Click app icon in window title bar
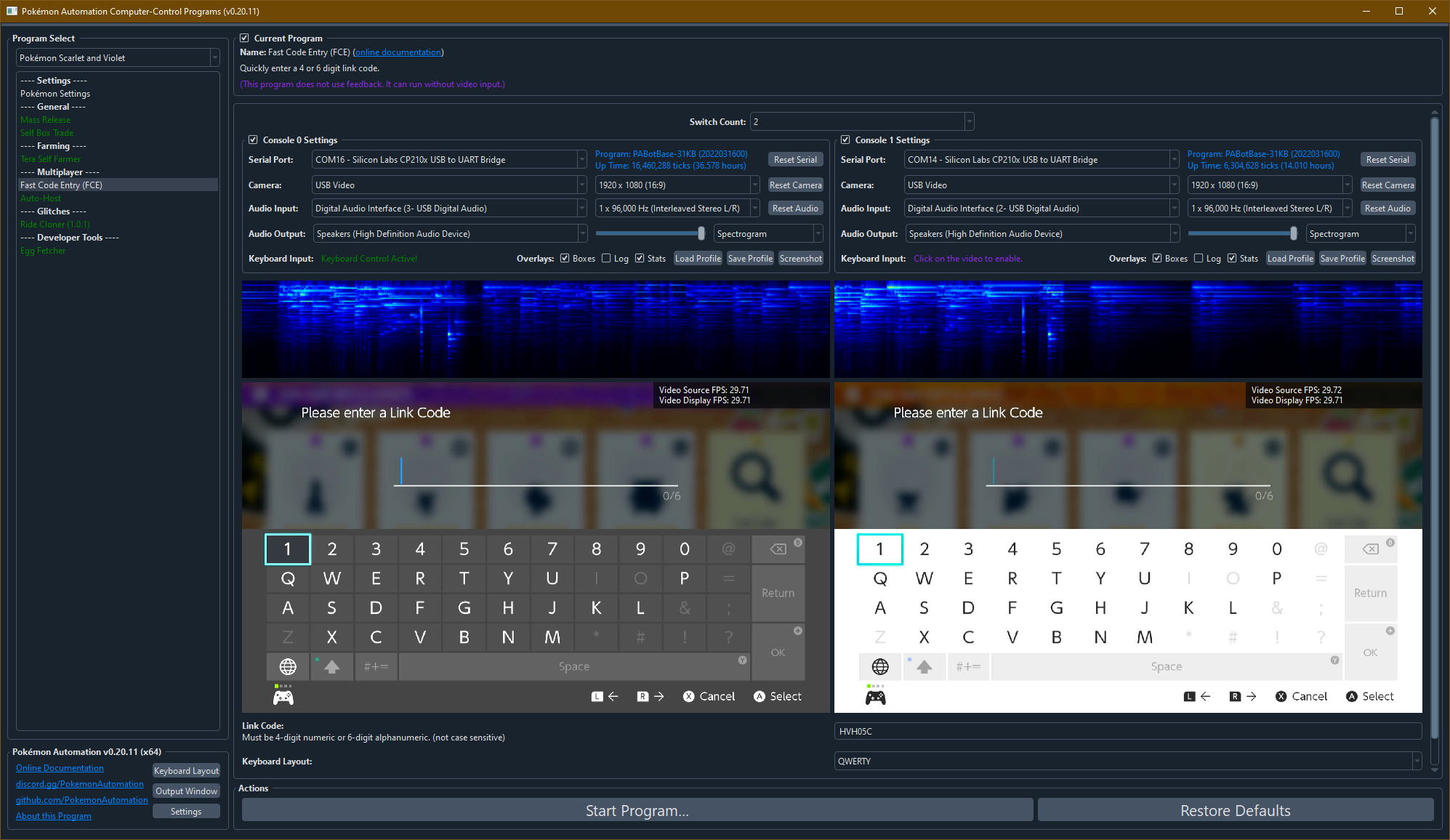 point(11,11)
